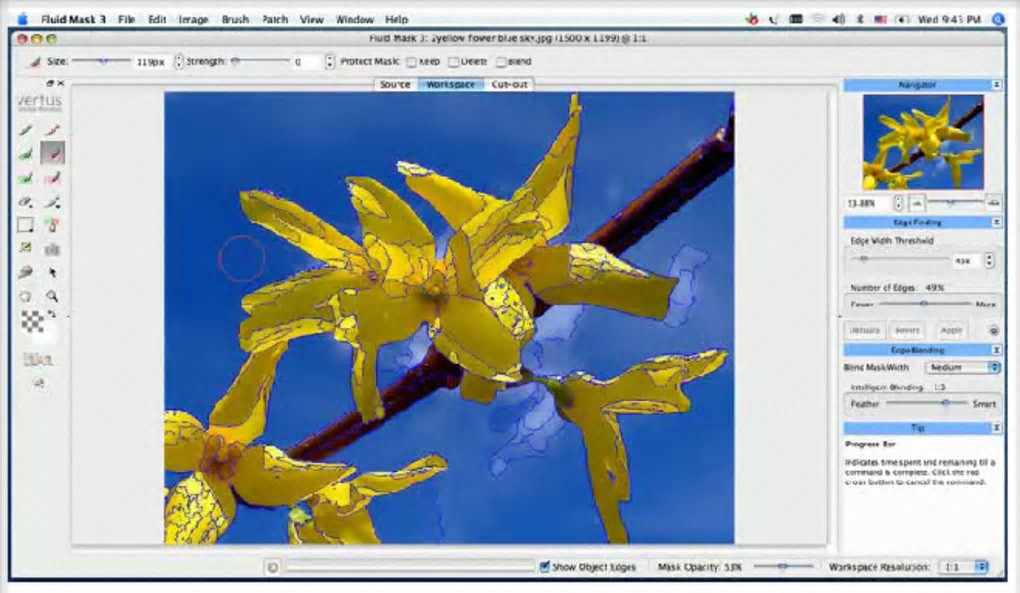The width and height of the screenshot is (1020, 593).
Task: Open the Image menu
Action: pos(193,20)
